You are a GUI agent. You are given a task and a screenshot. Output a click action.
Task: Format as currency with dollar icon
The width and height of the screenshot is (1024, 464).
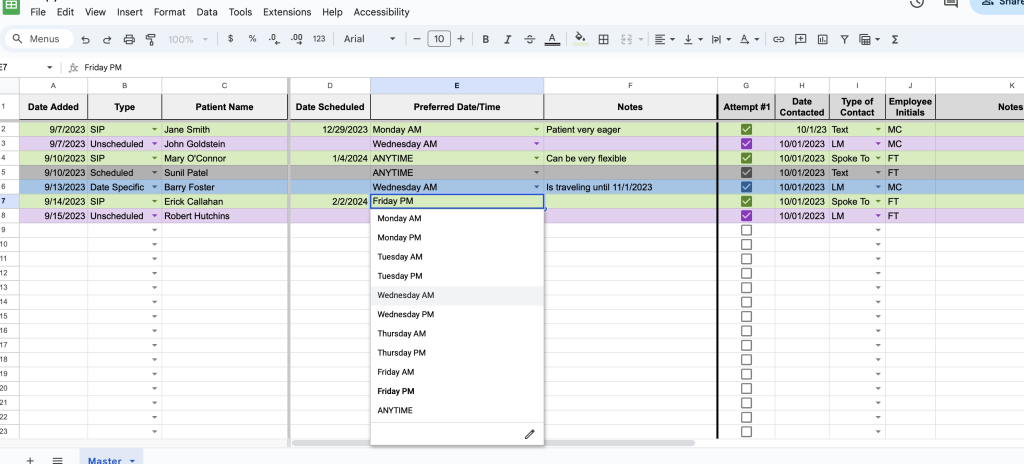(x=231, y=39)
